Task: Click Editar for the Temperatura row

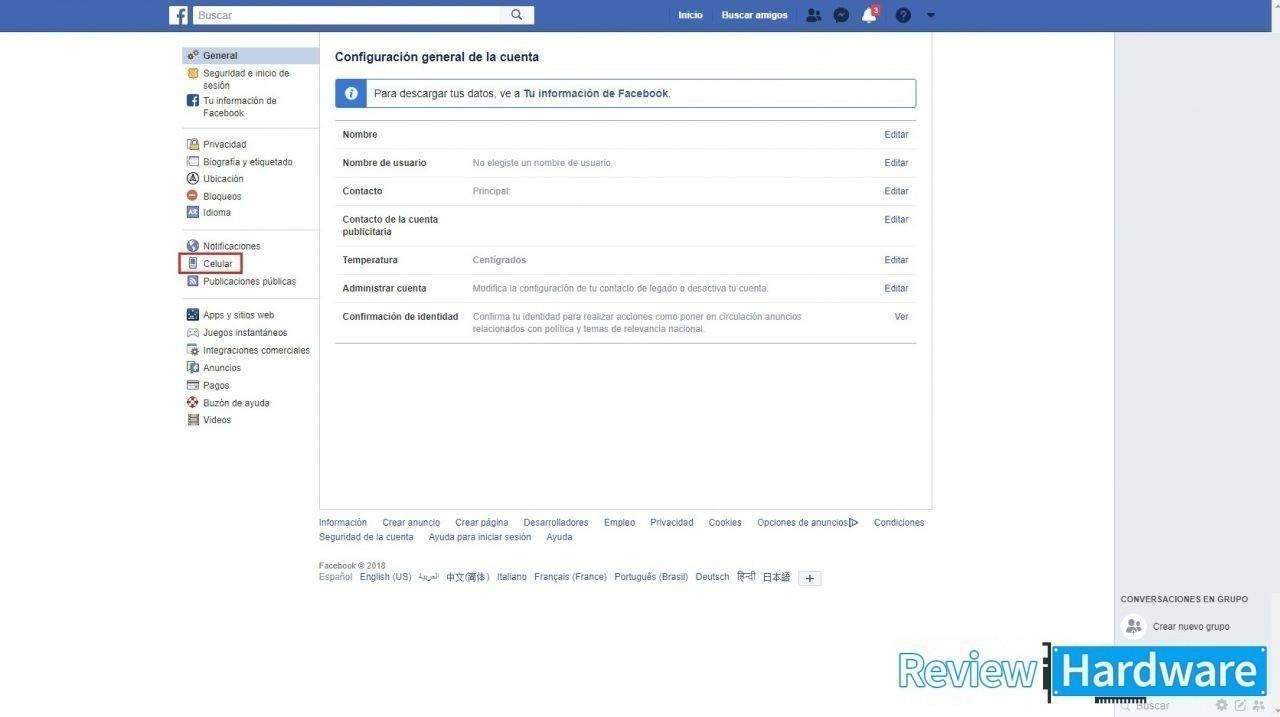Action: point(896,260)
